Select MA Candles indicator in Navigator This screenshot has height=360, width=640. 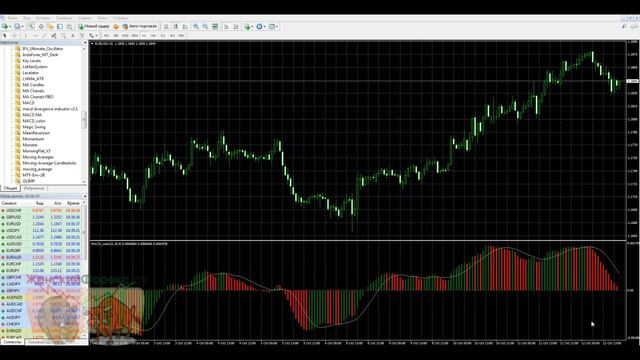[33, 84]
